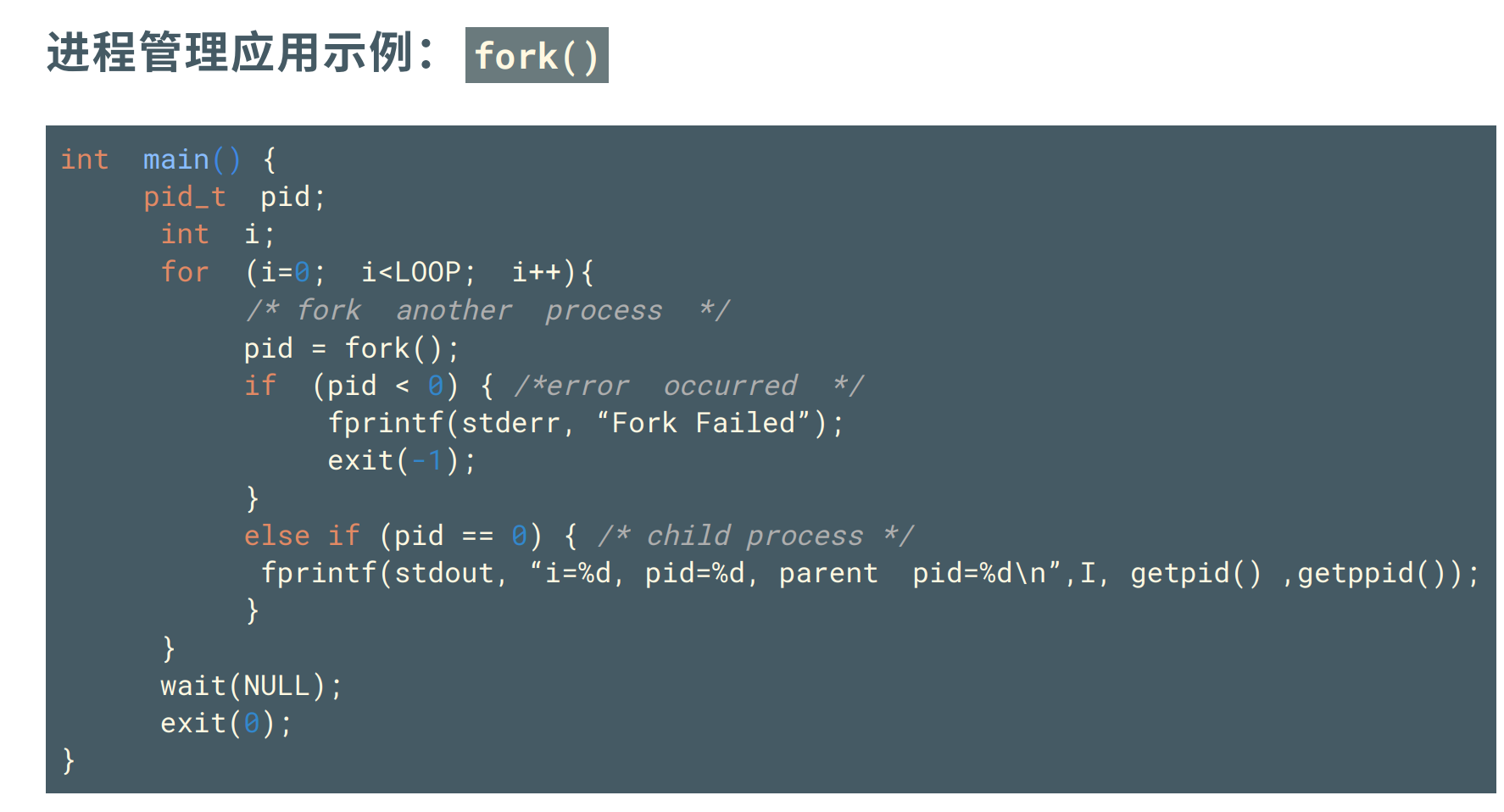Screen dimensions: 1504x812
Task: Click the 'int i;' declaration line
Action: pyautogui.click(x=217, y=234)
